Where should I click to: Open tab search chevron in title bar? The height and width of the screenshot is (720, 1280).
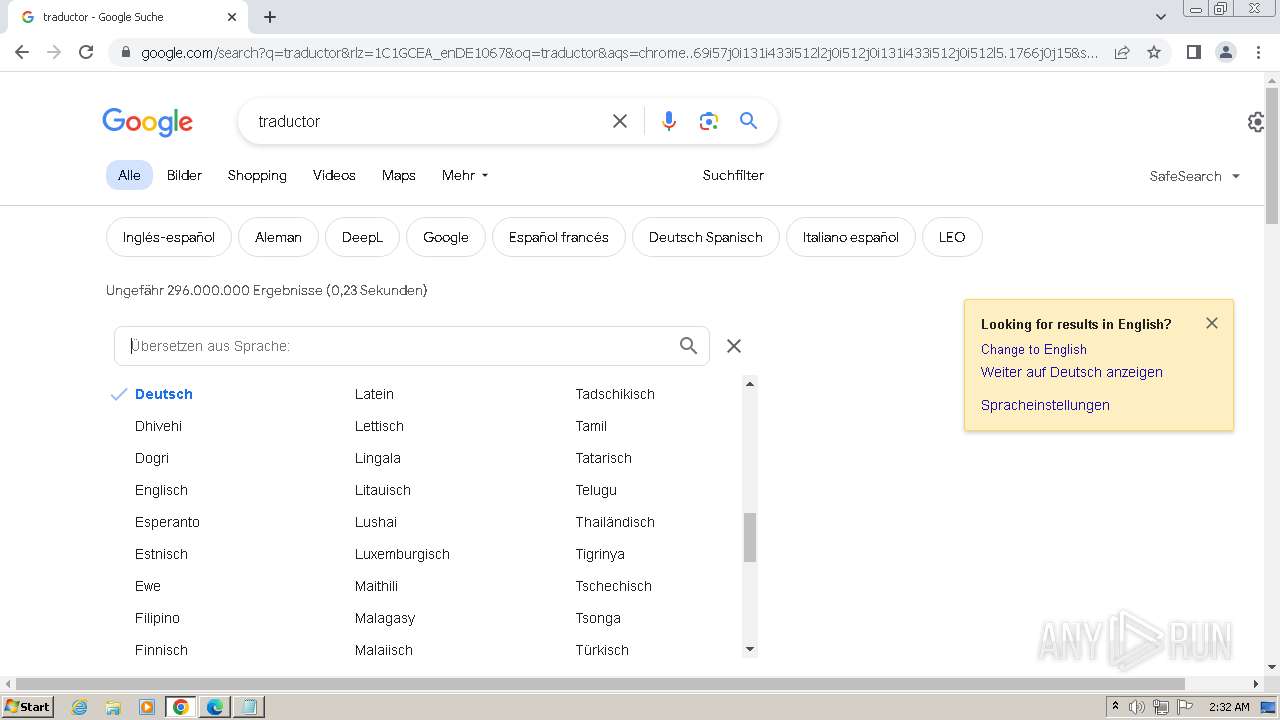pyautogui.click(x=1161, y=17)
